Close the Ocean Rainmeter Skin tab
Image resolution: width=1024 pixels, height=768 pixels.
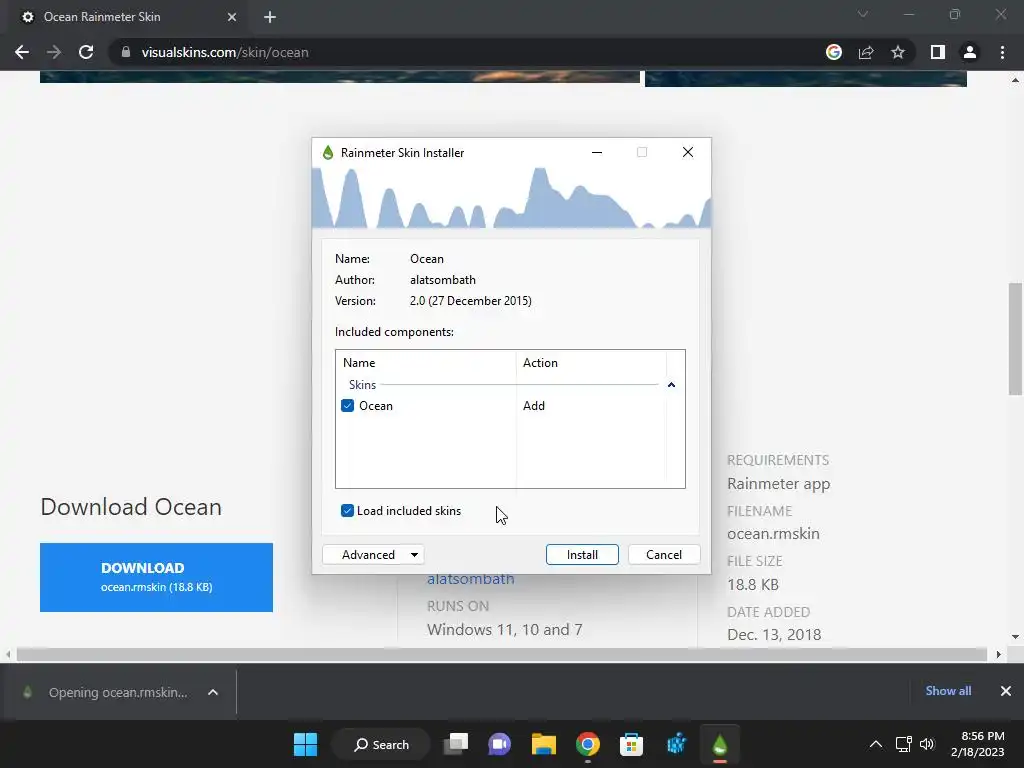tap(232, 17)
